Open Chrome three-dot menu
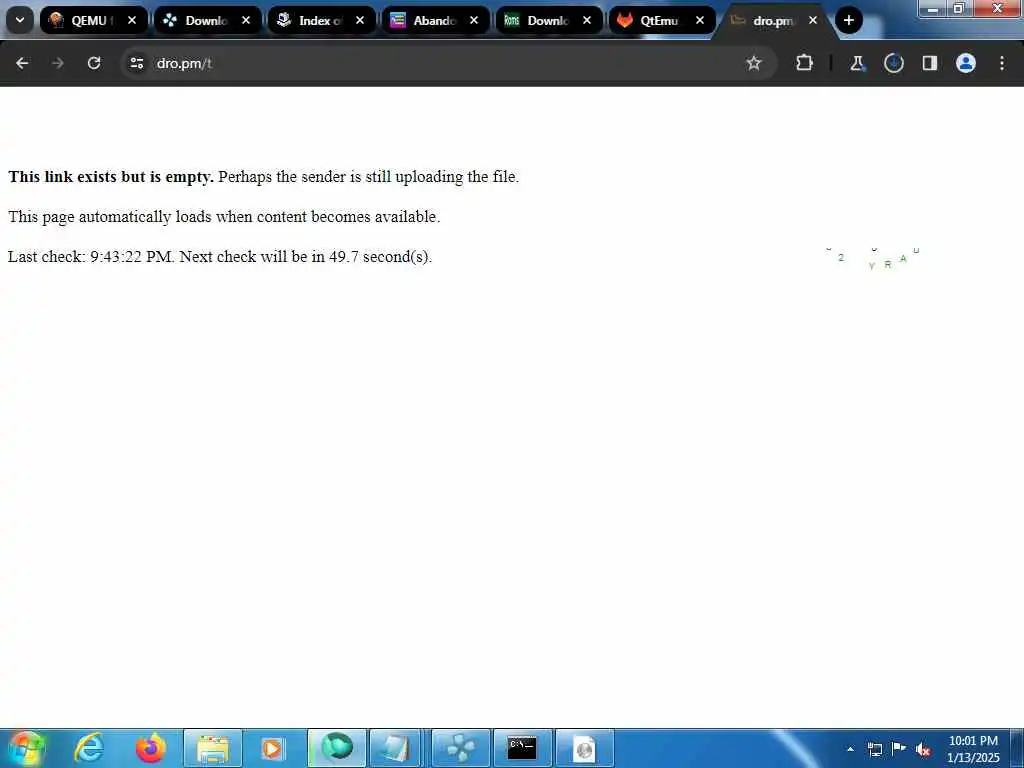Image resolution: width=1024 pixels, height=768 pixels. [x=1002, y=63]
